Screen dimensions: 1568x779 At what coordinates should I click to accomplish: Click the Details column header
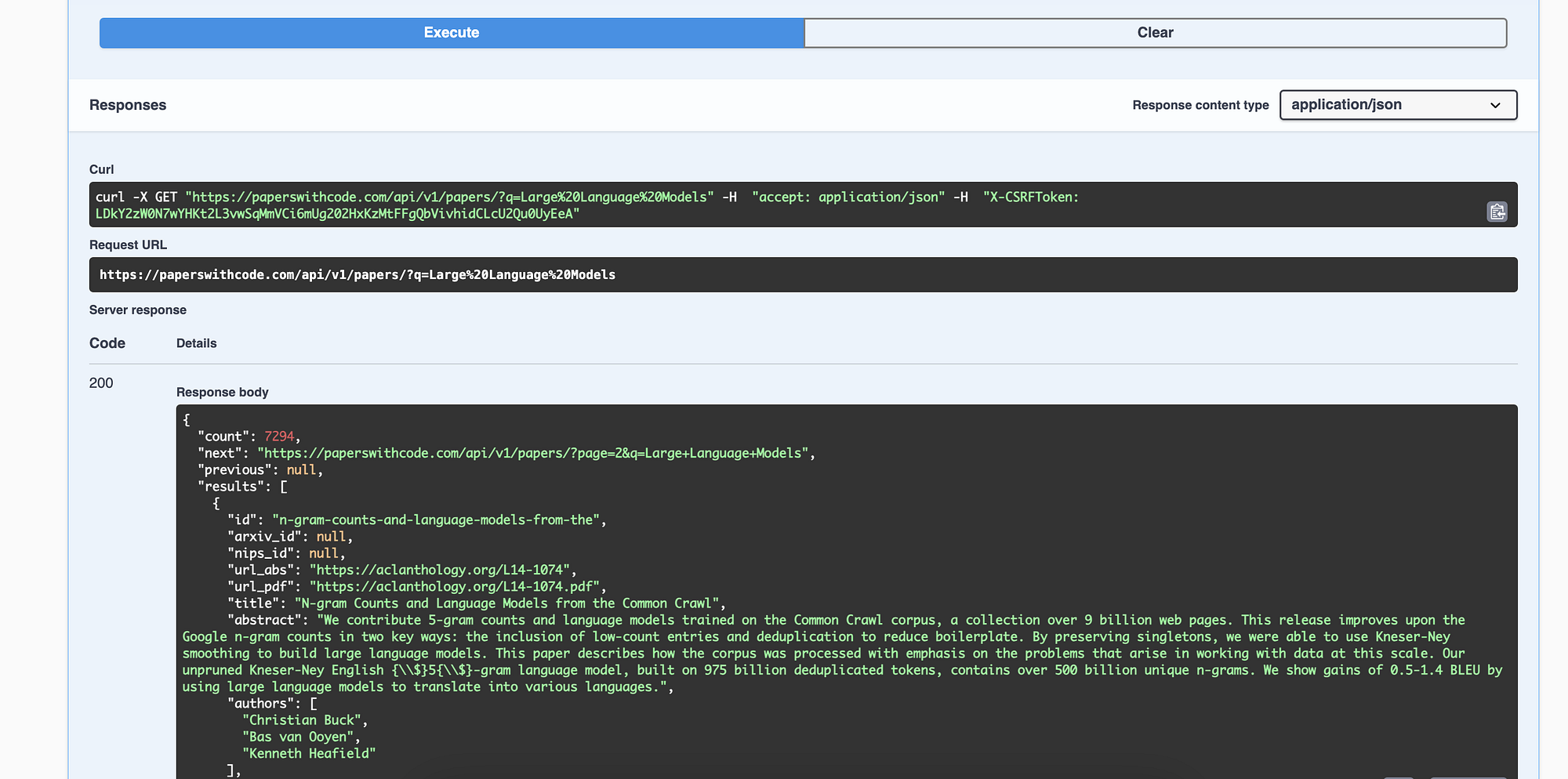click(x=196, y=343)
